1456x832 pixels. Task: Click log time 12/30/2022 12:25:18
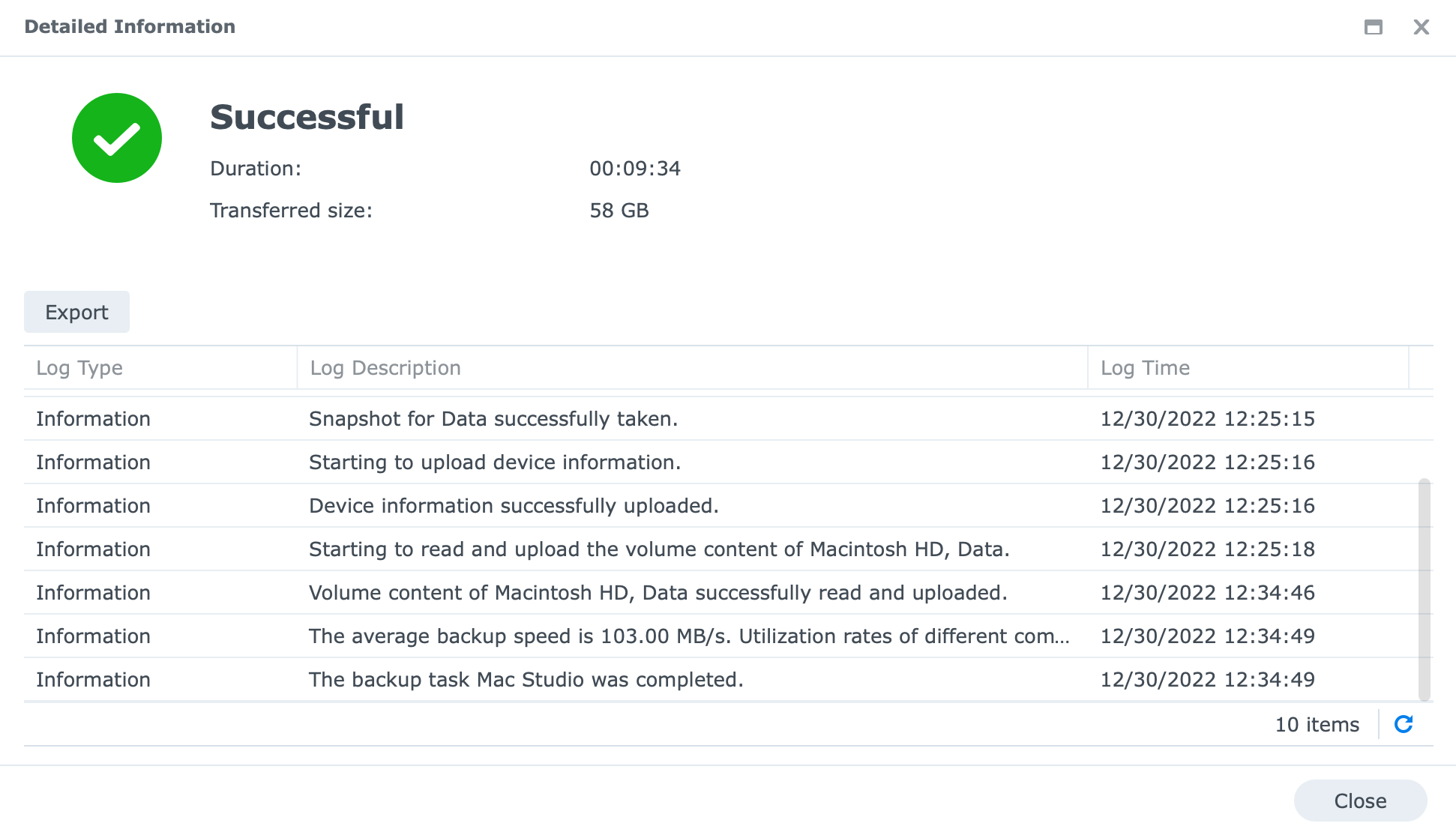(x=1207, y=549)
